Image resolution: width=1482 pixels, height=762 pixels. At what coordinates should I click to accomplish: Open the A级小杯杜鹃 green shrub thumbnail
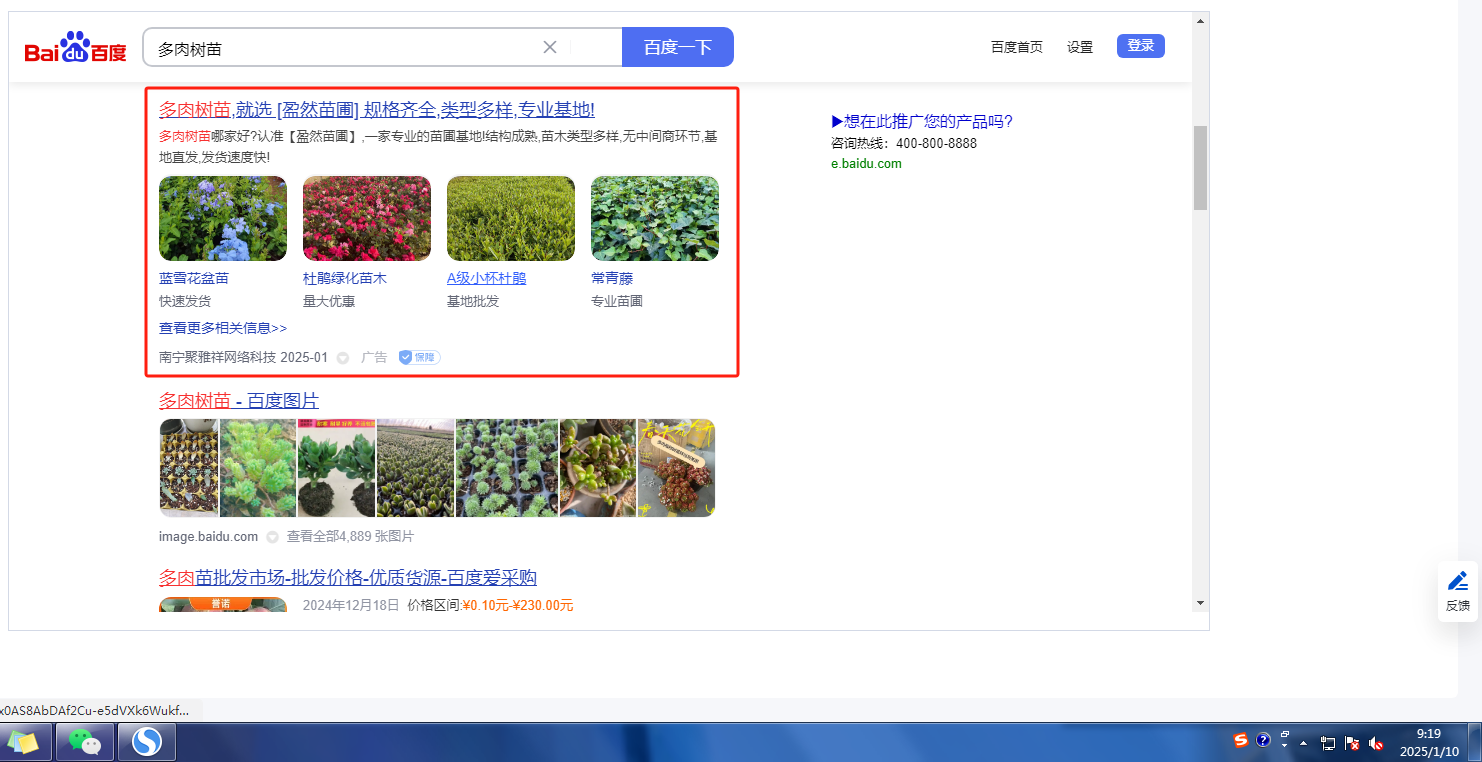511,219
